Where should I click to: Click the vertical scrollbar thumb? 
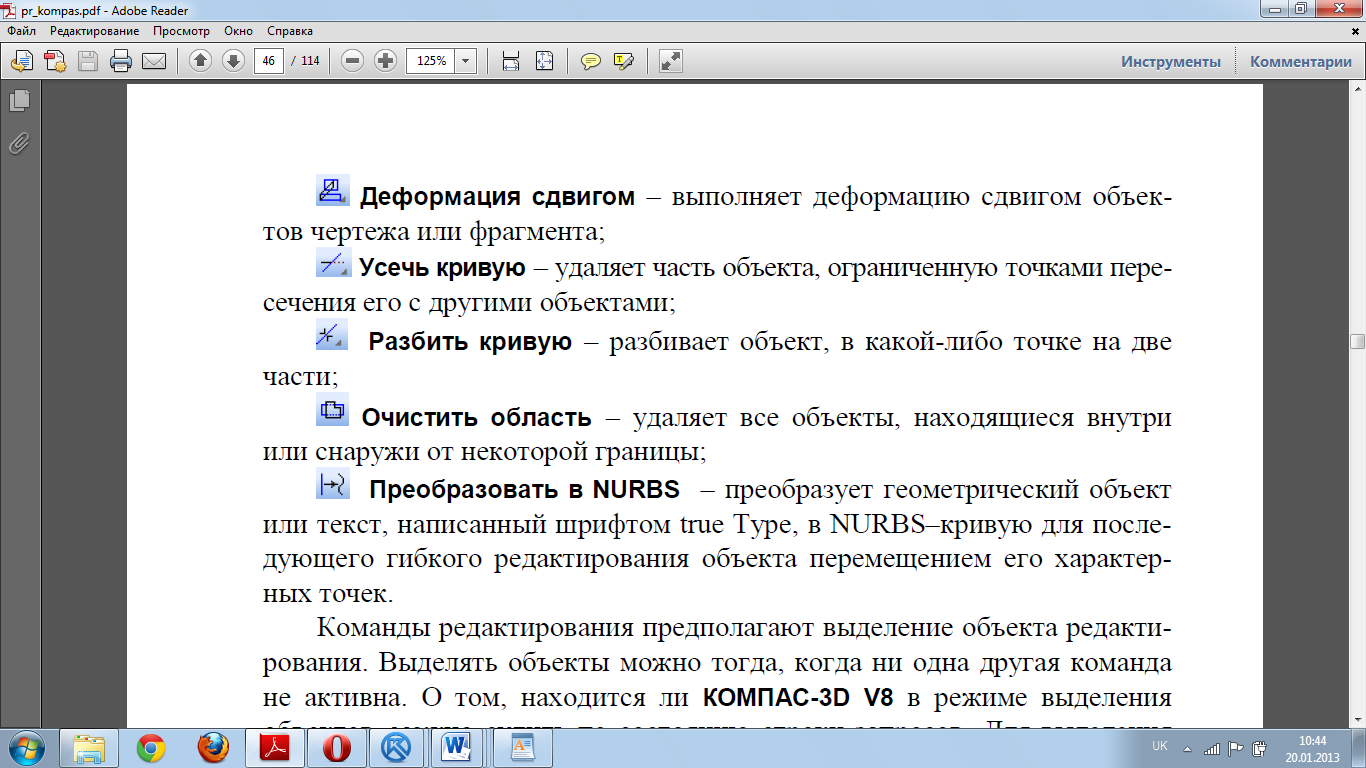[x=1357, y=342]
